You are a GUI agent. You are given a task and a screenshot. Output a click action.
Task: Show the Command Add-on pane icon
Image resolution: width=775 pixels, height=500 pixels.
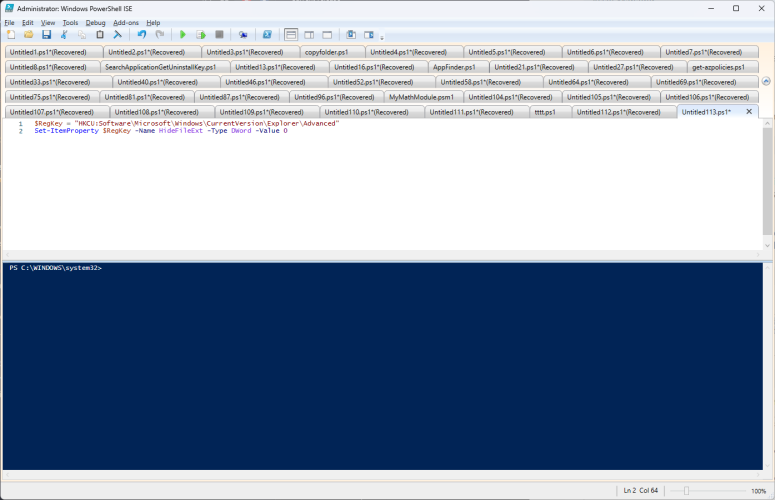coord(369,35)
